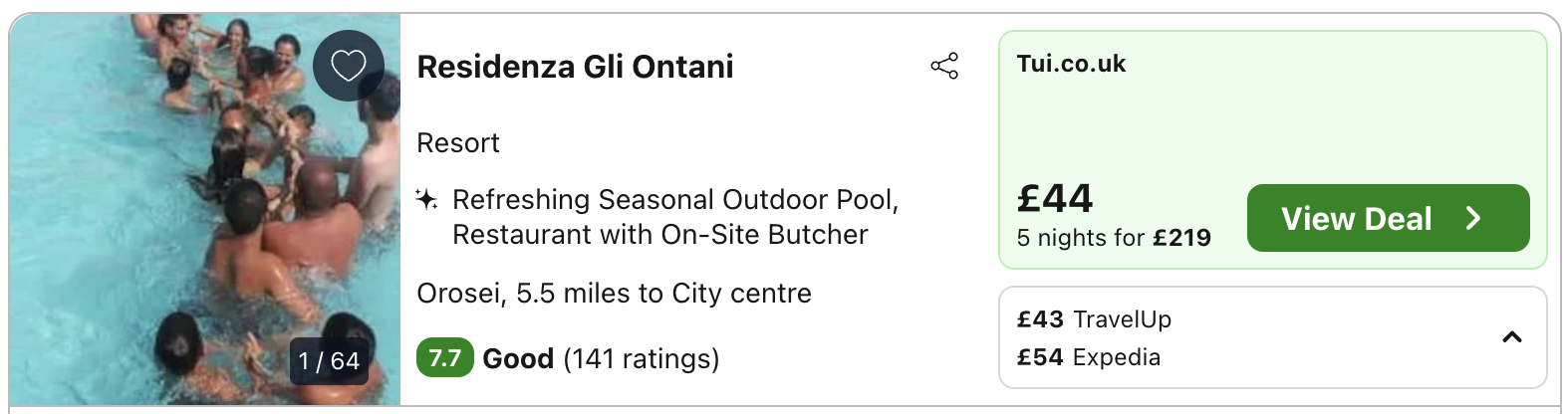
Task: Choose the £54 Expedia offer
Action: click(x=1088, y=357)
